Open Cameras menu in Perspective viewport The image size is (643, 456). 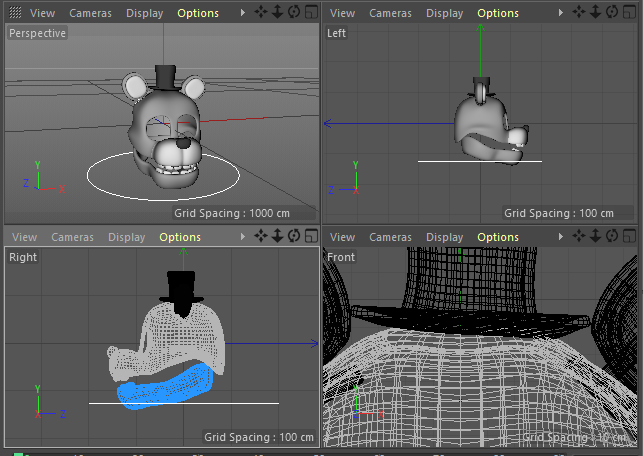pos(90,13)
